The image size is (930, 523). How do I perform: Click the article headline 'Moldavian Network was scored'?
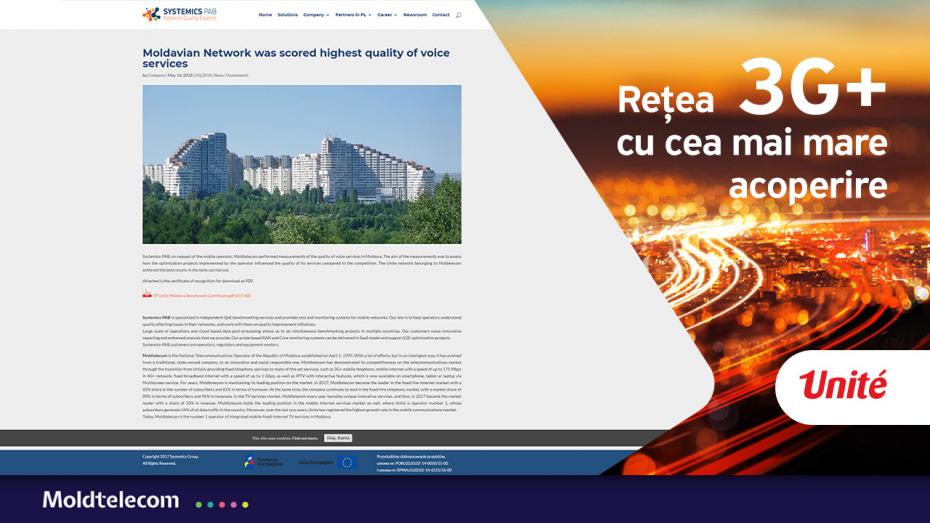click(296, 58)
